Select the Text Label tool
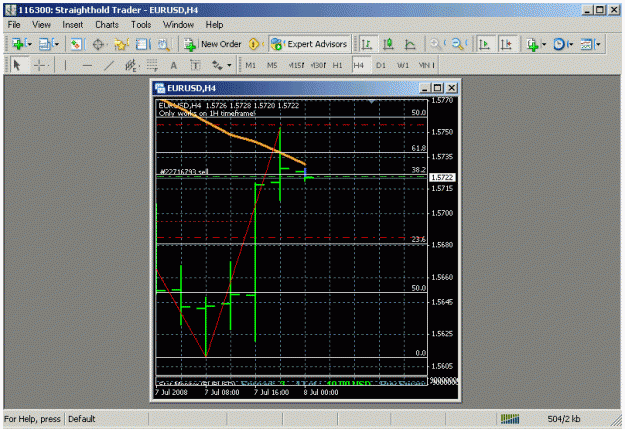Screen dimensions: 625x429 [x=195, y=65]
